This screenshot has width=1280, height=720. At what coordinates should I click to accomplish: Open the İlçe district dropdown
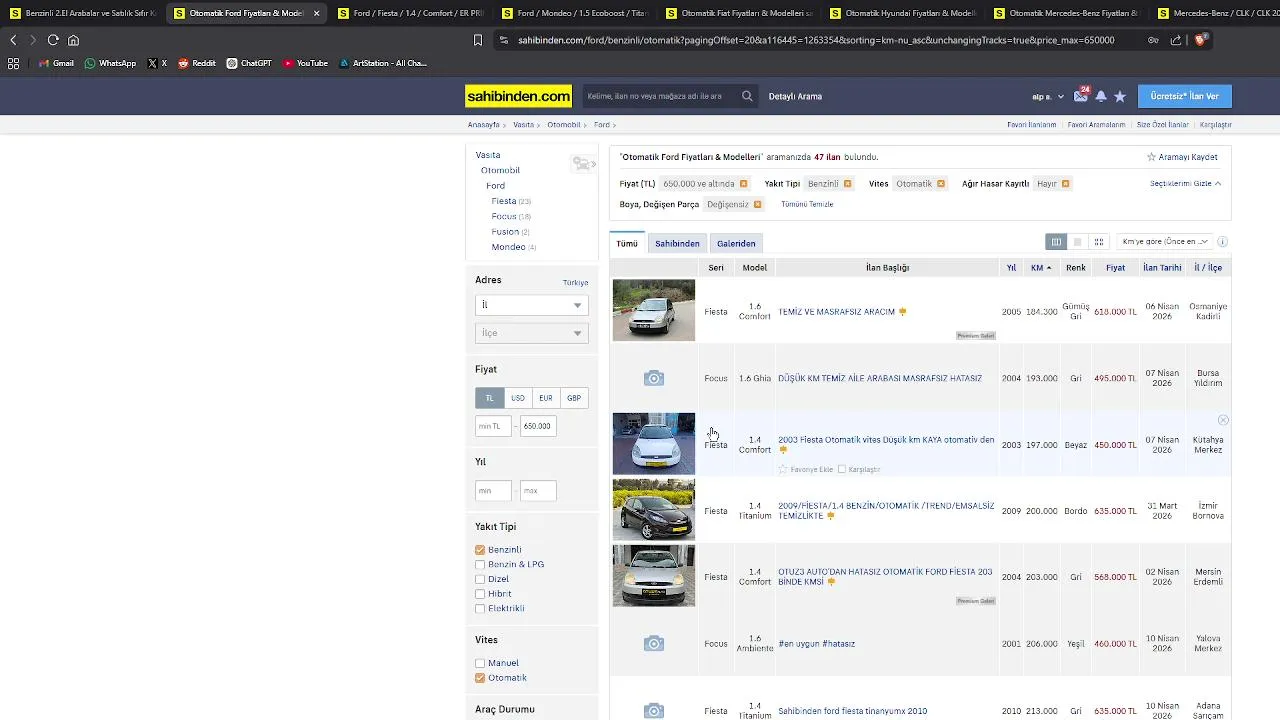tap(531, 333)
